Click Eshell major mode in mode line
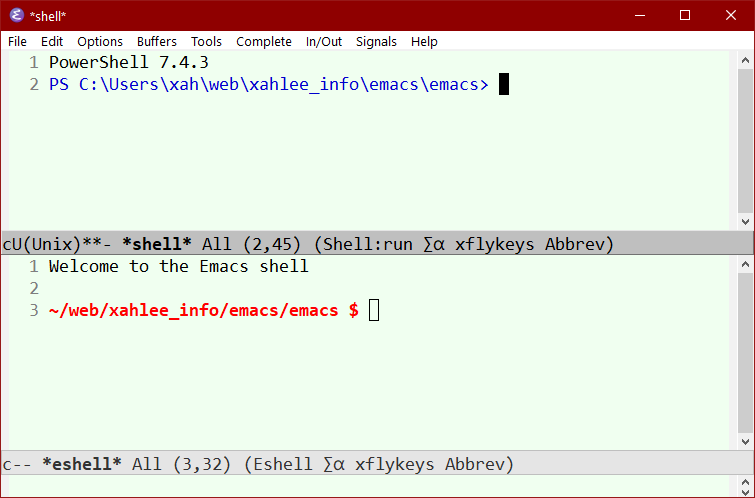The height and width of the screenshot is (498, 755). click(283, 464)
